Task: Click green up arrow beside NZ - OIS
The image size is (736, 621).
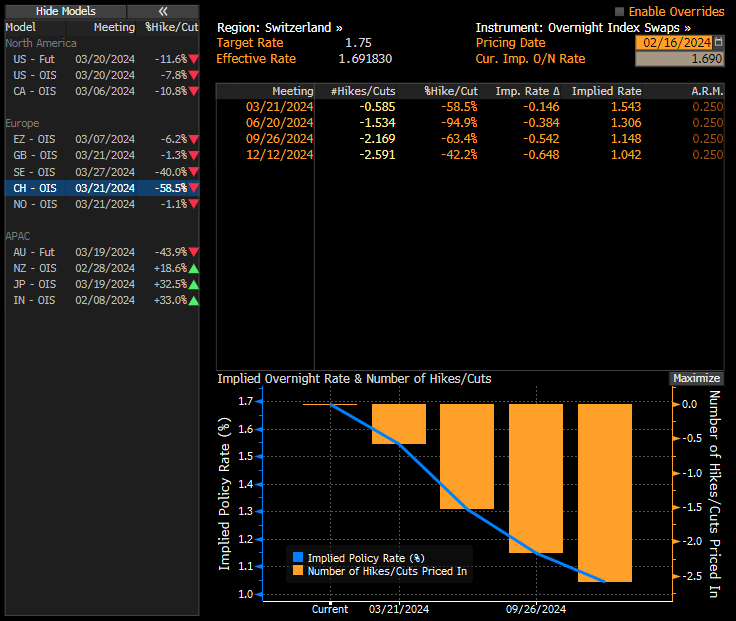Action: pyautogui.click(x=193, y=268)
